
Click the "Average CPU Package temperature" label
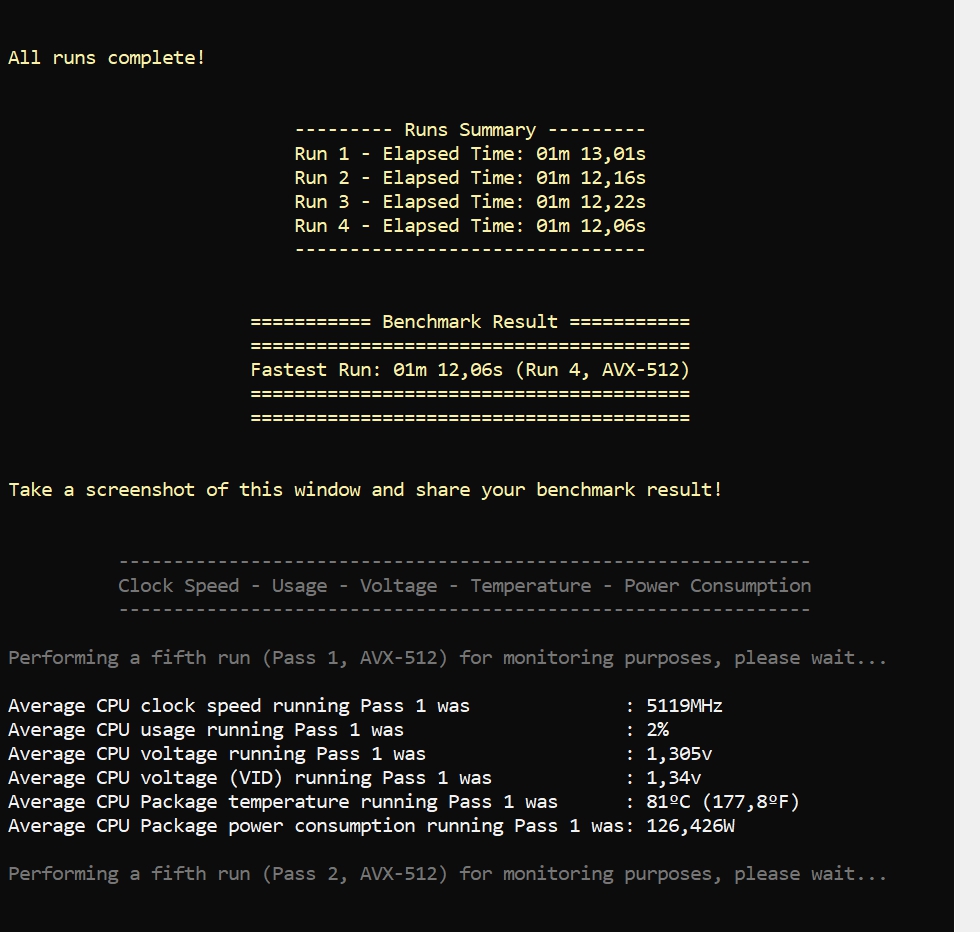point(282,802)
